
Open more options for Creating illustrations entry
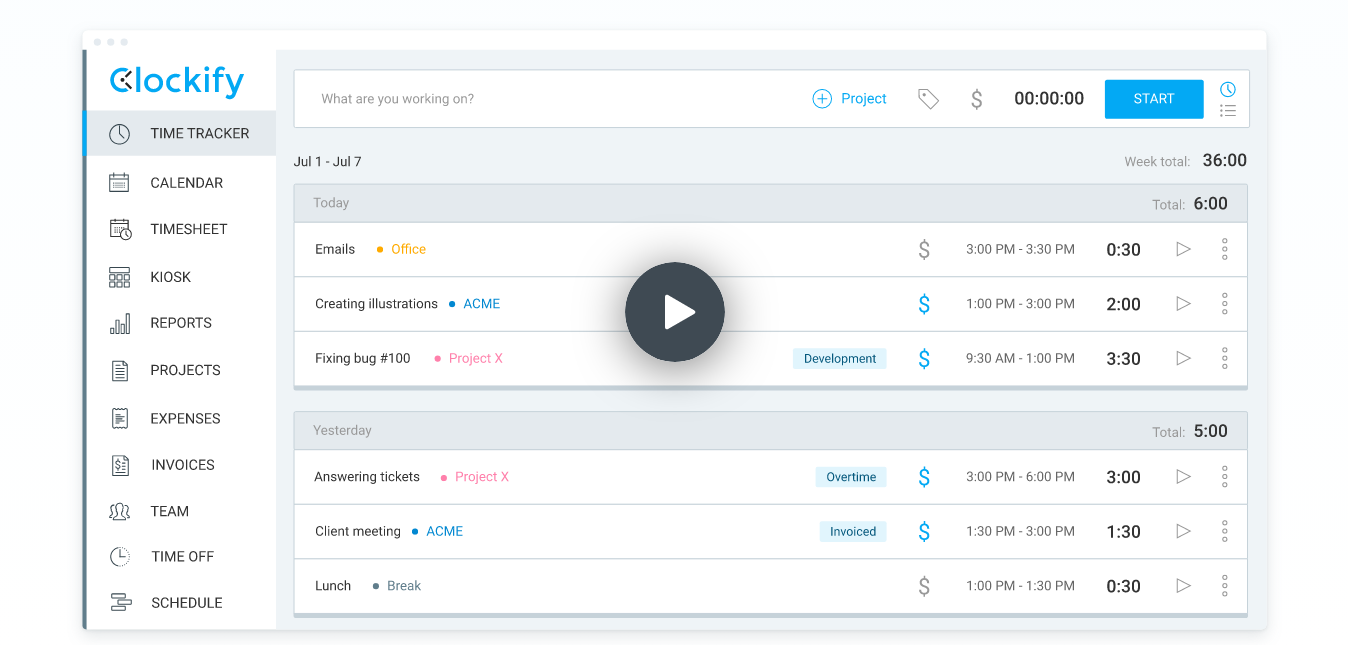click(1225, 304)
